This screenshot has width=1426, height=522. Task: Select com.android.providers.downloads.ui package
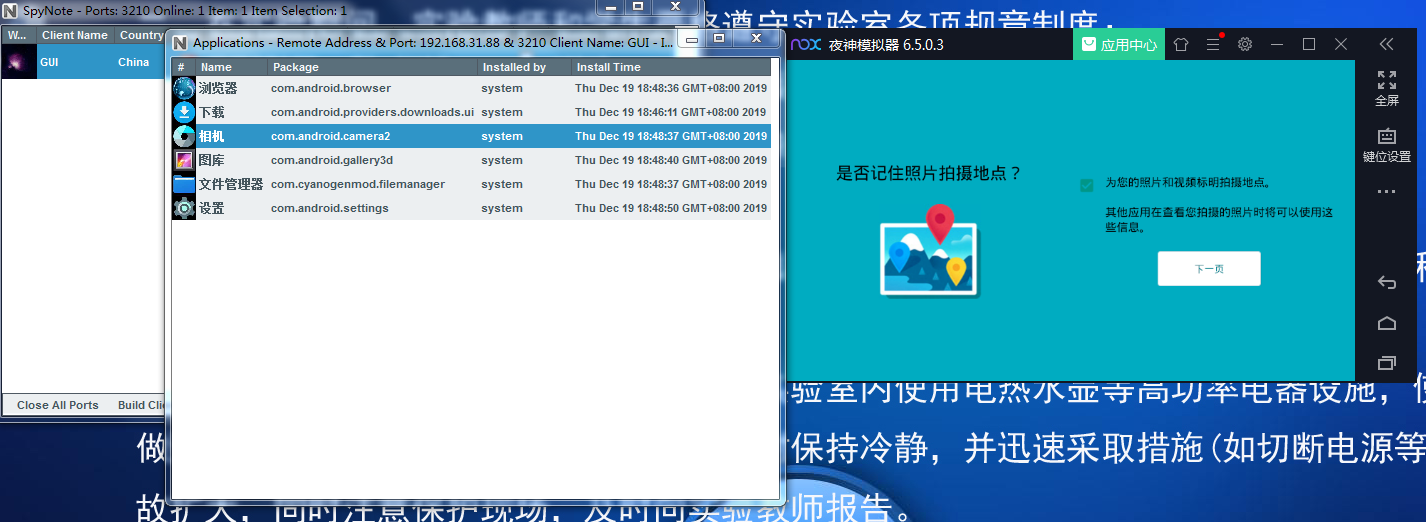372,112
